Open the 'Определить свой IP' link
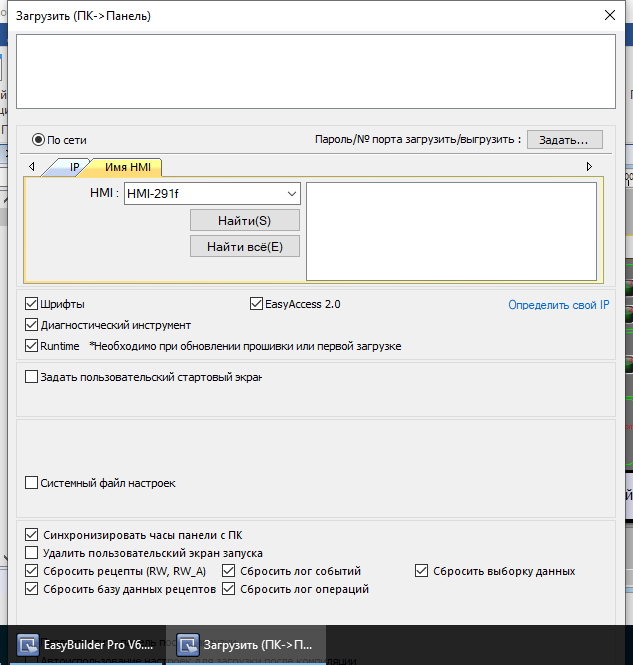Image resolution: width=633 pixels, height=665 pixels. [558, 305]
